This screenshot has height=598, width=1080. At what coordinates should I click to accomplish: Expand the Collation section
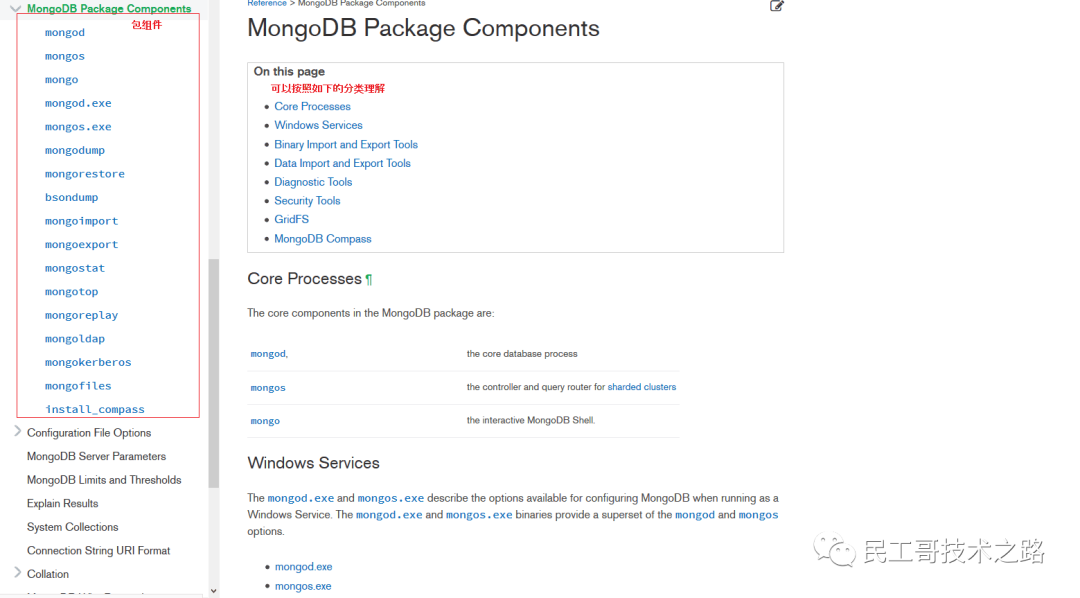point(17,573)
